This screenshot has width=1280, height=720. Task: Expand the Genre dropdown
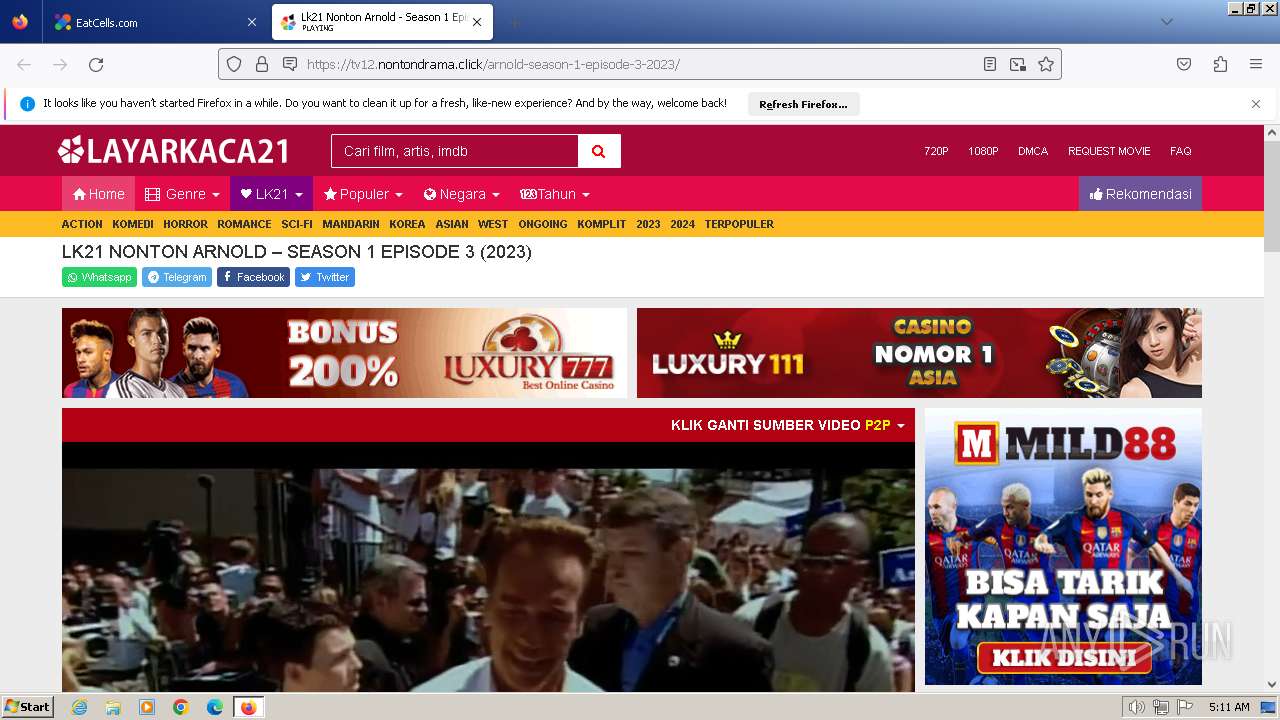(182, 194)
